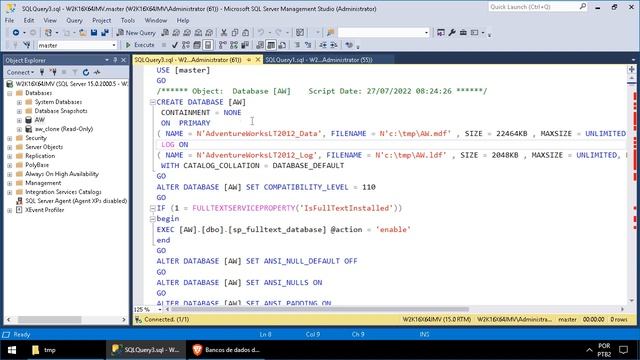Display Estimated Execution Plan icon
This screenshot has width=640, height=360.
click(186, 45)
